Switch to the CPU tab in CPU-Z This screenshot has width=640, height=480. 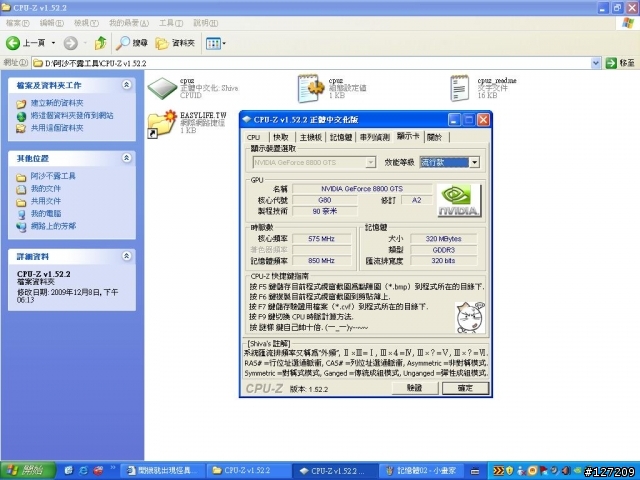coord(253,138)
